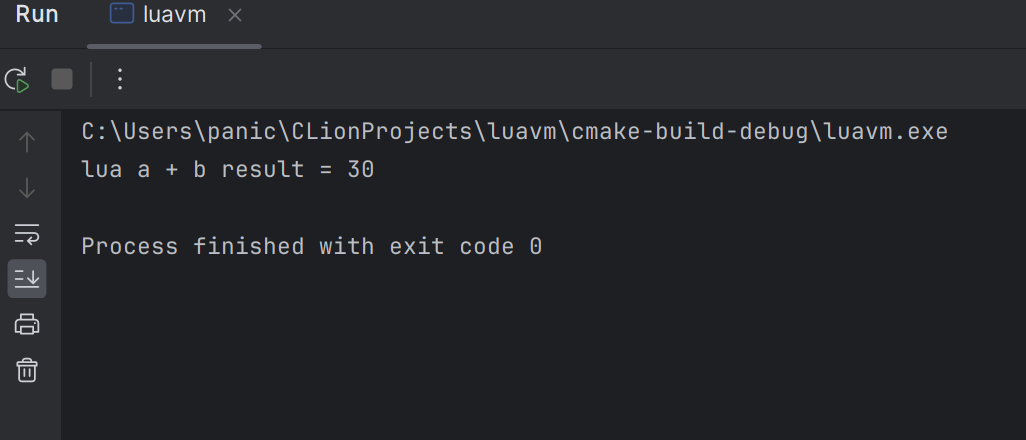Toggle scroll to end of output
The height and width of the screenshot is (440, 1026).
pos(27,279)
